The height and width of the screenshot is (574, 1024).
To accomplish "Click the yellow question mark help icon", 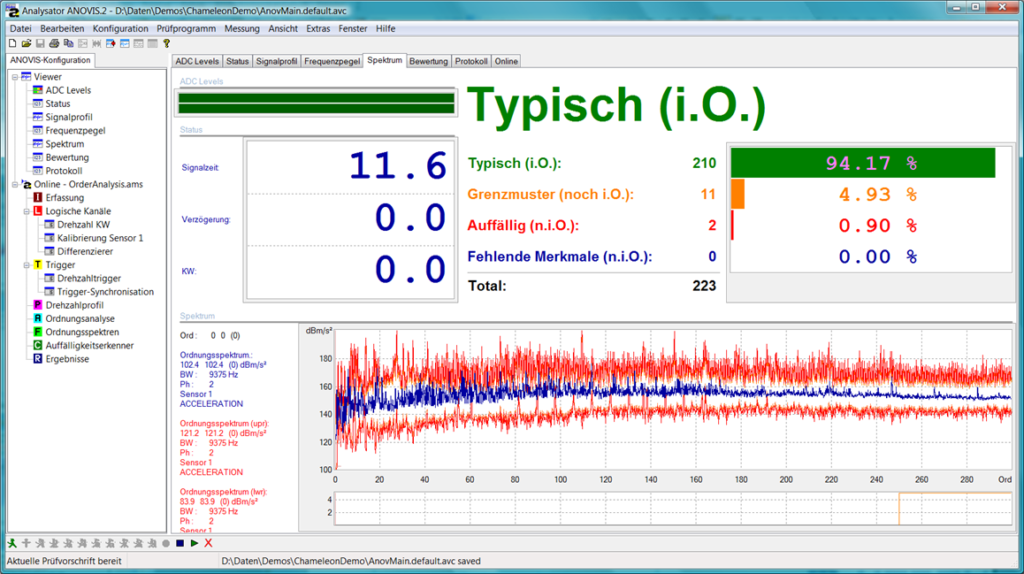I will (x=167, y=43).
